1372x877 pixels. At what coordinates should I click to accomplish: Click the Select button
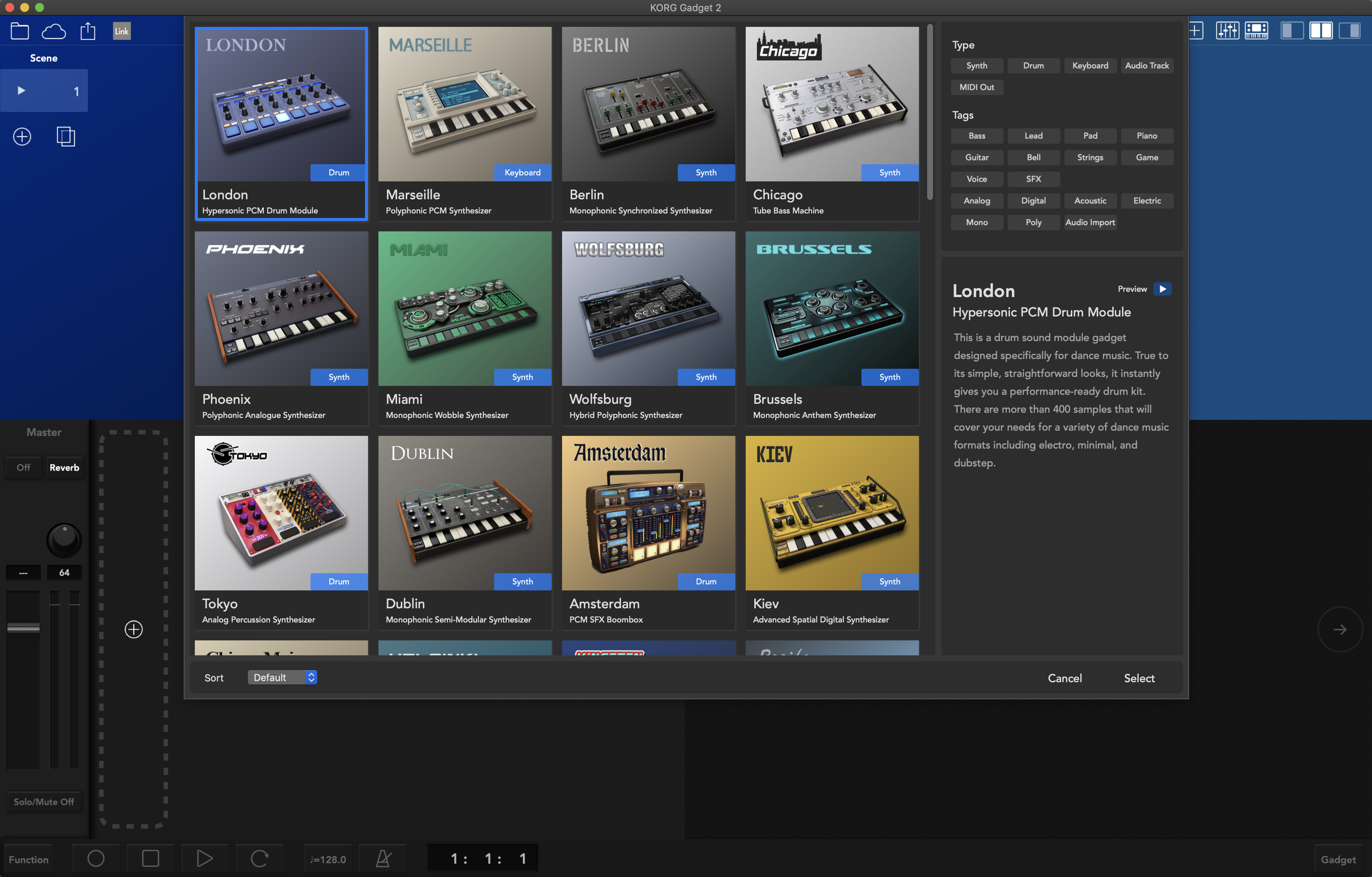pyautogui.click(x=1139, y=678)
